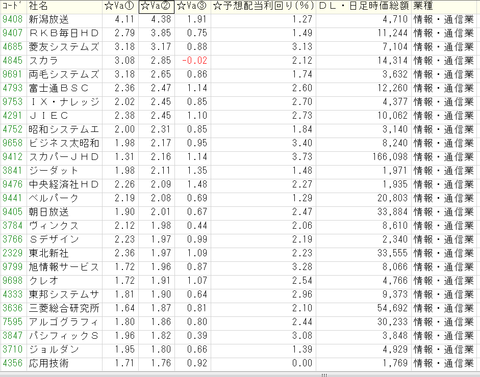This screenshot has height=377, width=480.
Task: Click code 9407 for RKB毎日HD
Action: pyautogui.click(x=13, y=33)
